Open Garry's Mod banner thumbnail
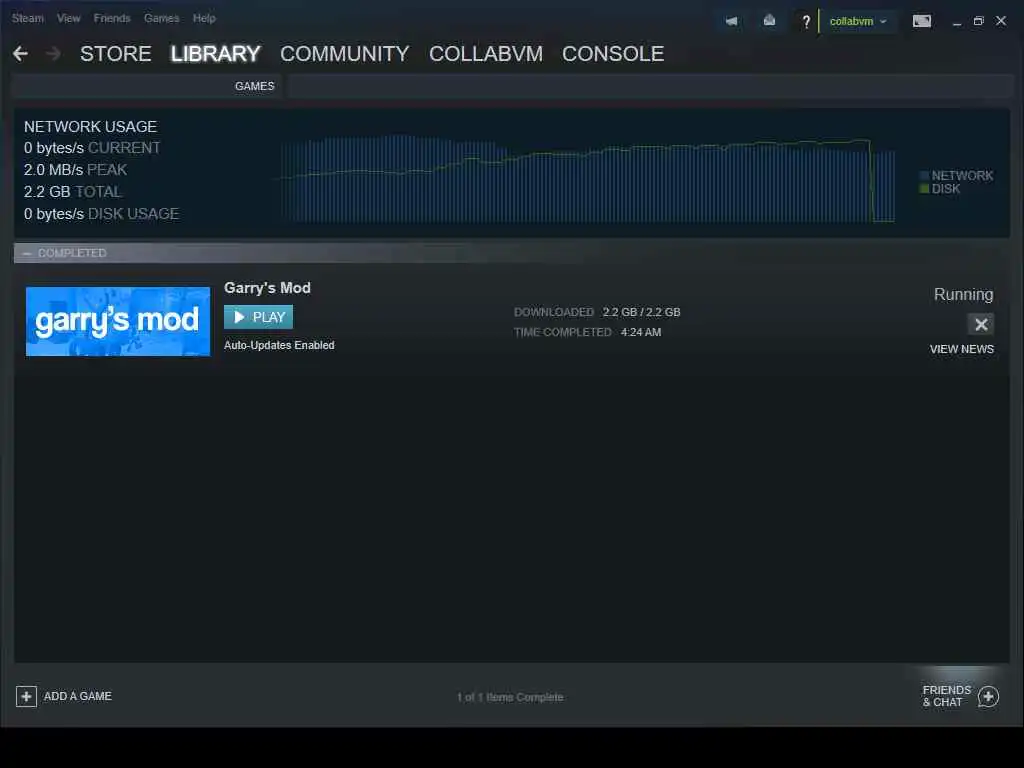This screenshot has width=1024, height=768. pyautogui.click(x=118, y=321)
